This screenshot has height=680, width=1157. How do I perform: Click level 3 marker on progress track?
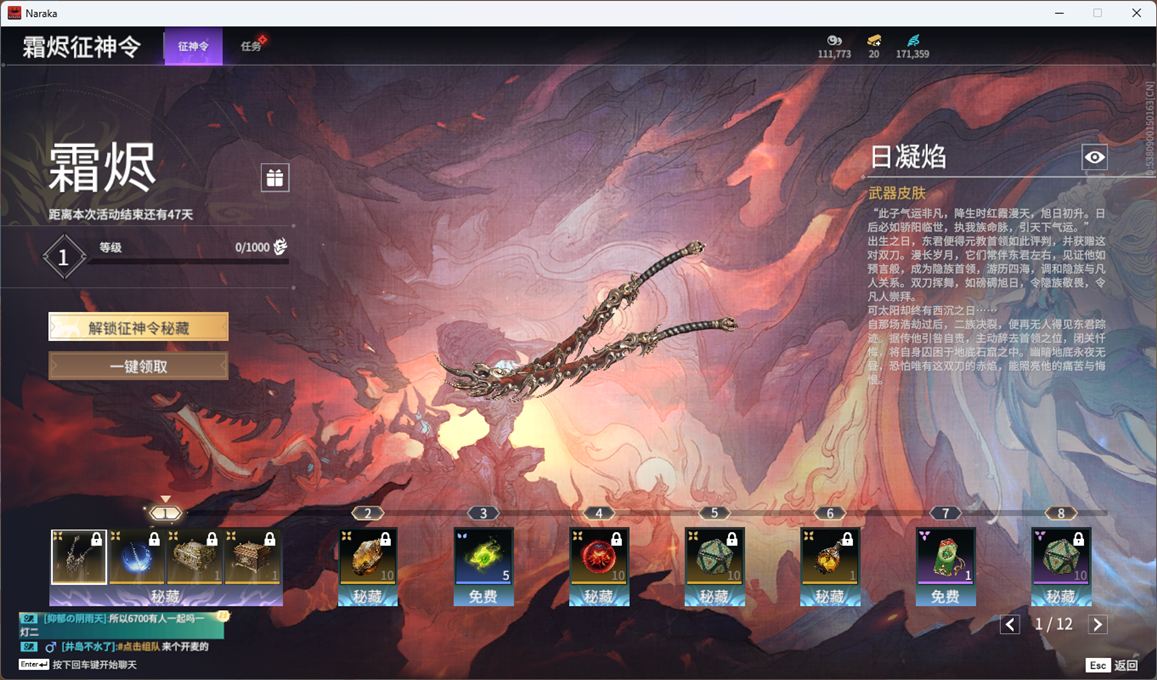[x=483, y=513]
